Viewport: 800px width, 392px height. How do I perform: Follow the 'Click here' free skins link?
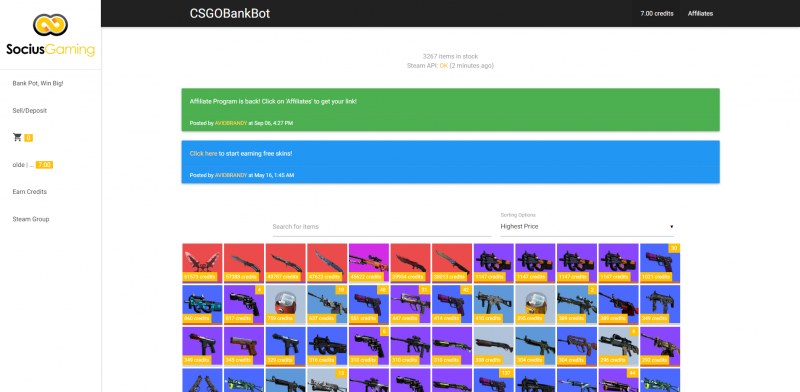[x=204, y=153]
